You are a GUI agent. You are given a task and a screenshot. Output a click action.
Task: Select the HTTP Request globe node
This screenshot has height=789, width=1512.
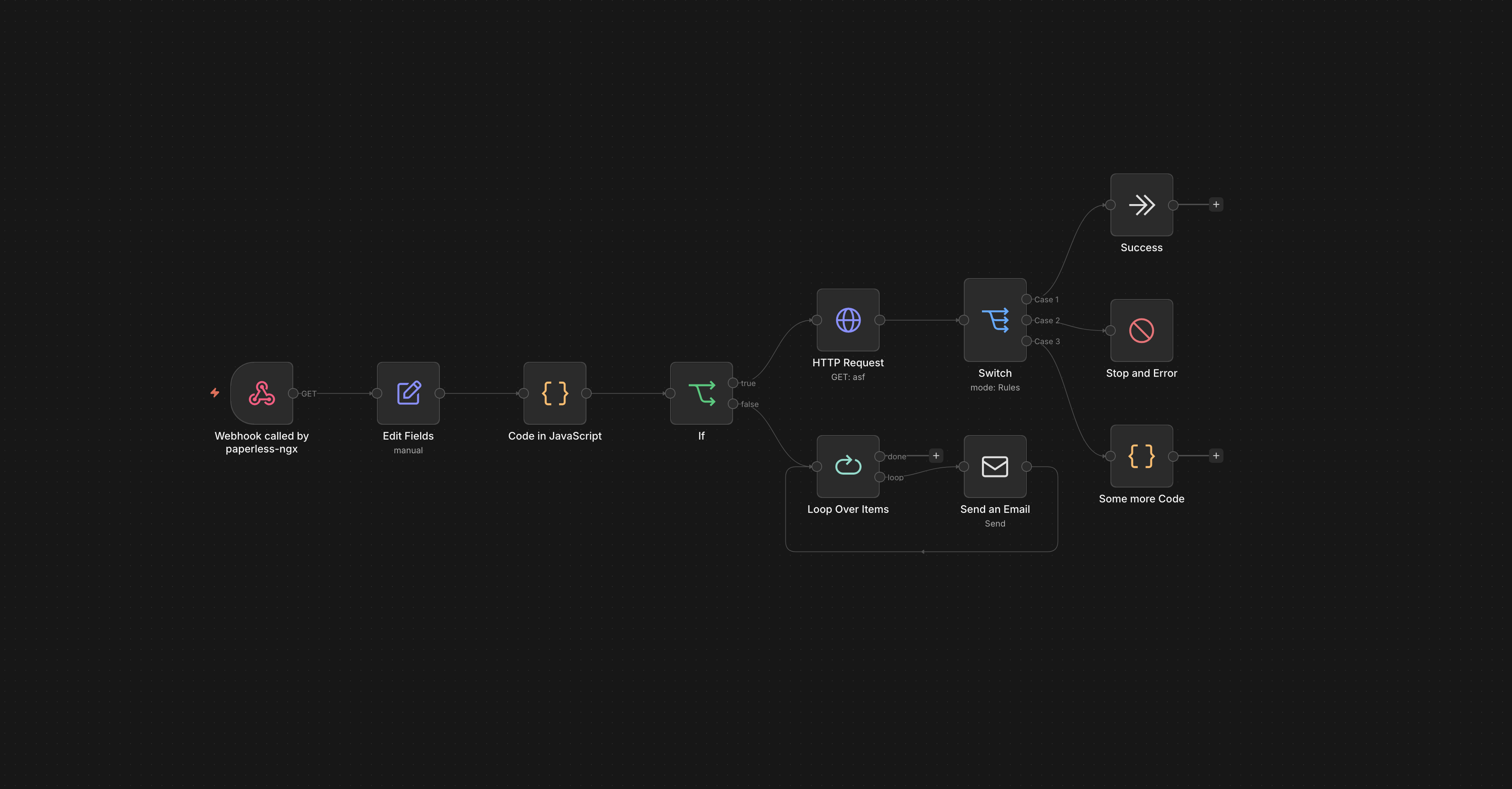point(848,320)
